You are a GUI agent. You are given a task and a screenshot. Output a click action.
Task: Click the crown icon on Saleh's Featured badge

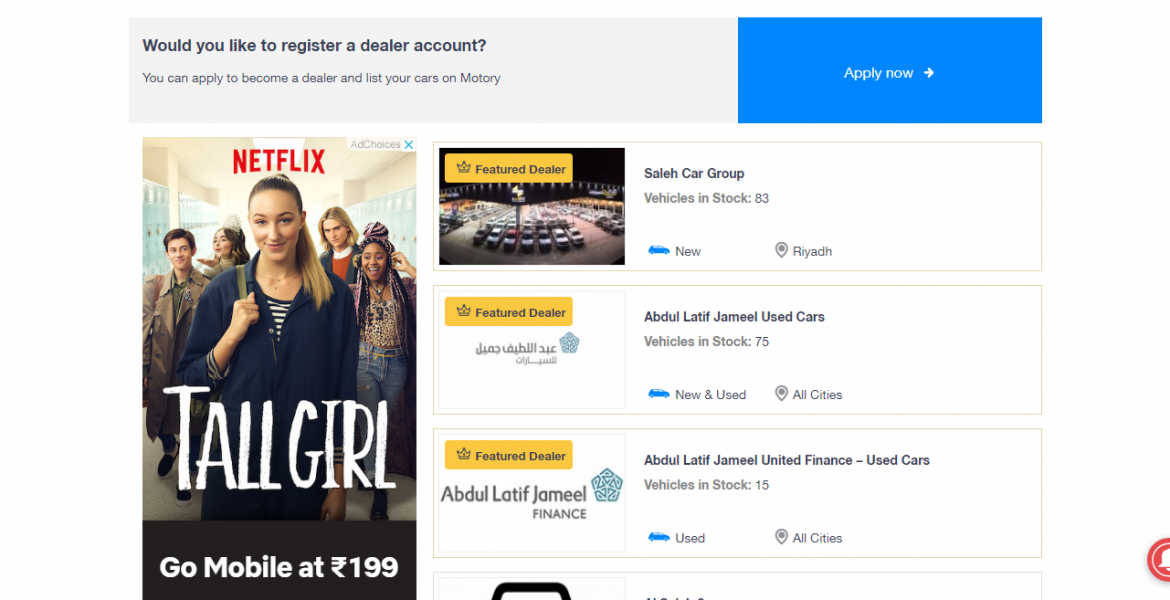pyautogui.click(x=463, y=168)
